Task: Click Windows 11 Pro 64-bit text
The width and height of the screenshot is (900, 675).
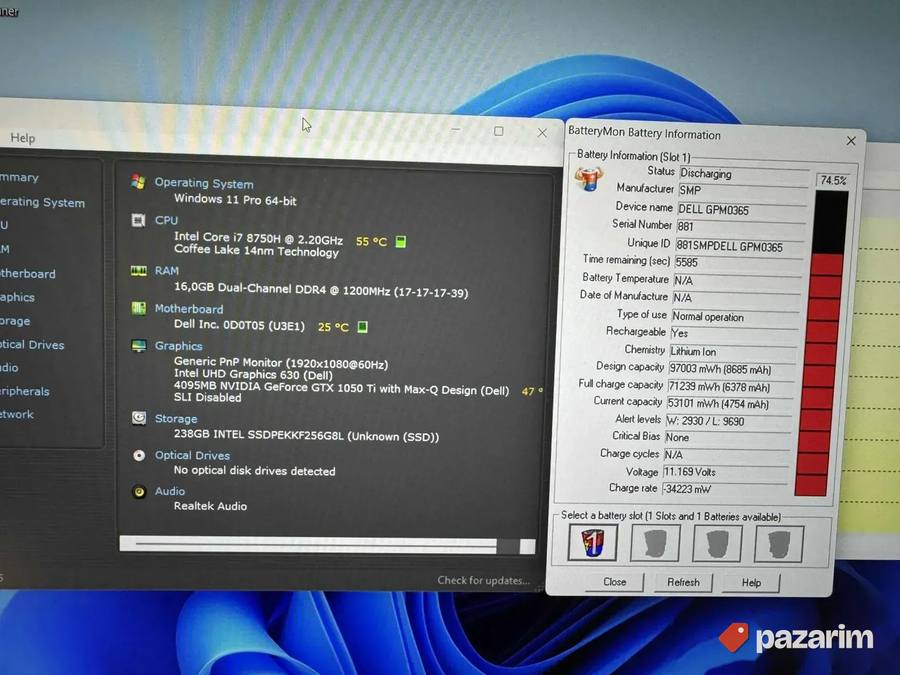Action: pyautogui.click(x=235, y=200)
